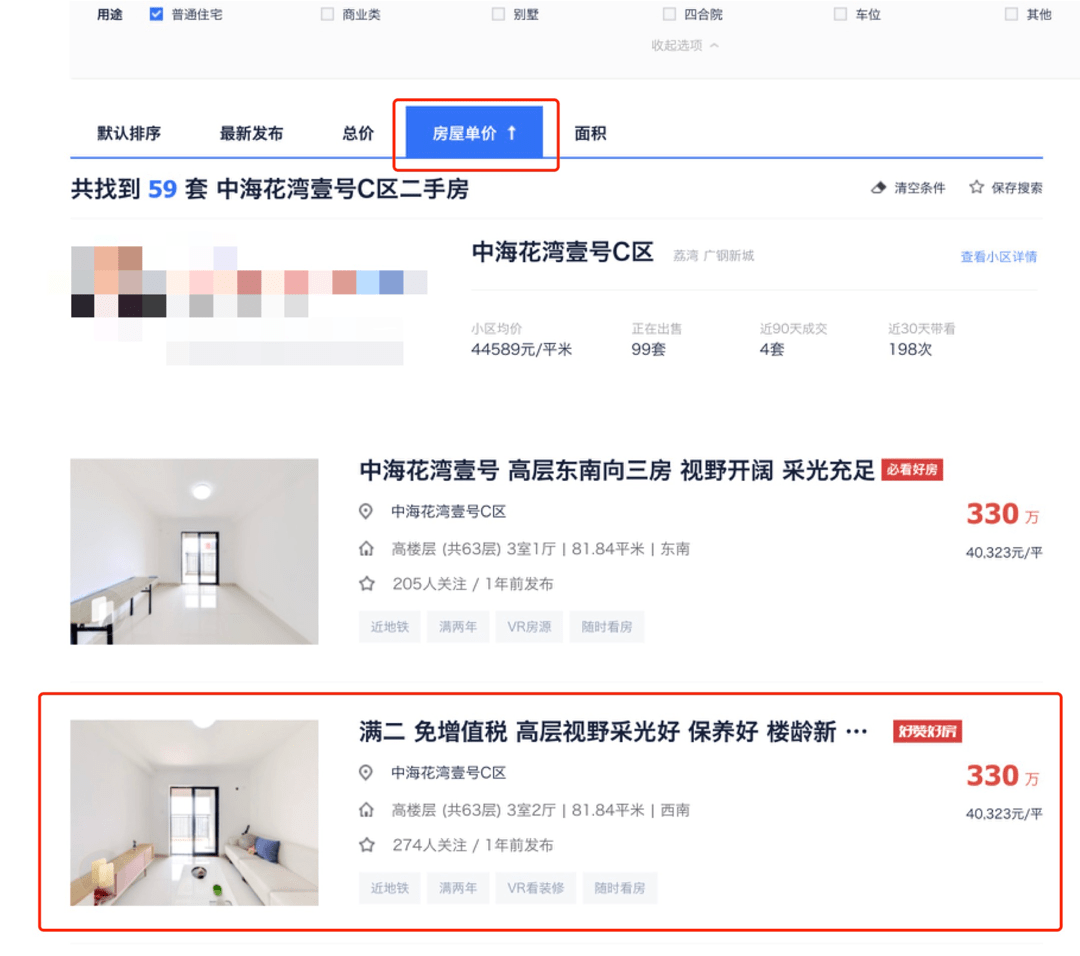Viewport: 1080px width, 956px height.
Task: Click 随时看房 tag on first listing
Action: (607, 627)
